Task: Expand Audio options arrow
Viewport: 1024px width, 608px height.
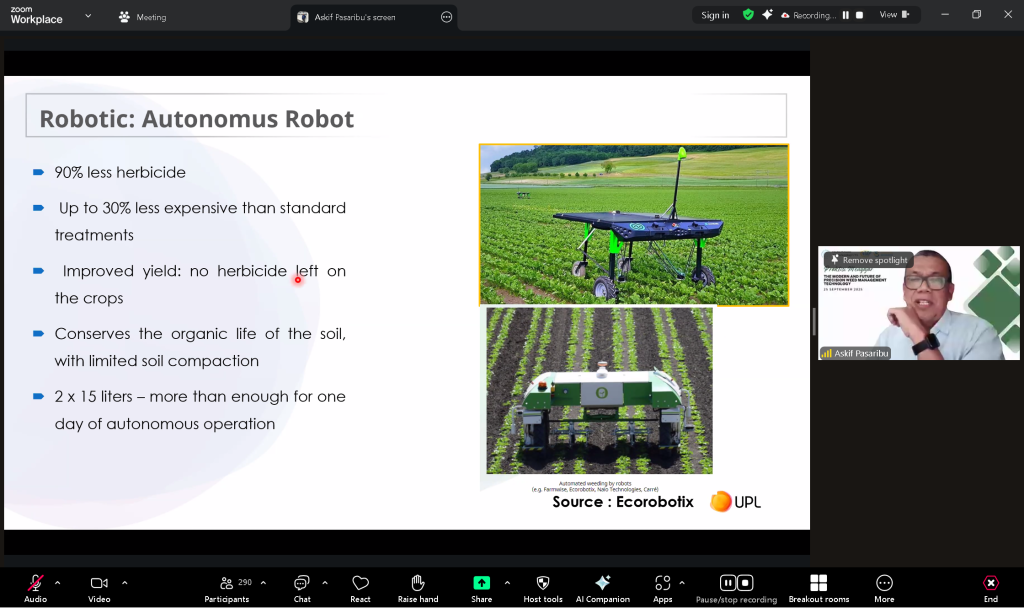Action: click(x=57, y=582)
